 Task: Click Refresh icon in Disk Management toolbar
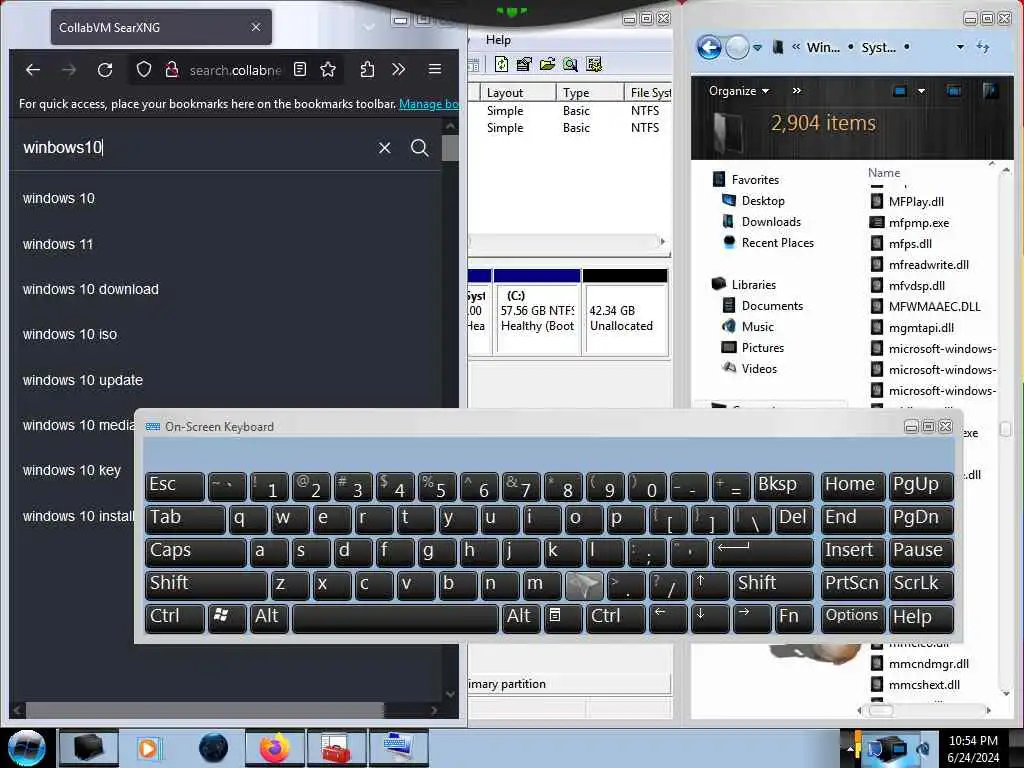pyautogui.click(x=501, y=64)
